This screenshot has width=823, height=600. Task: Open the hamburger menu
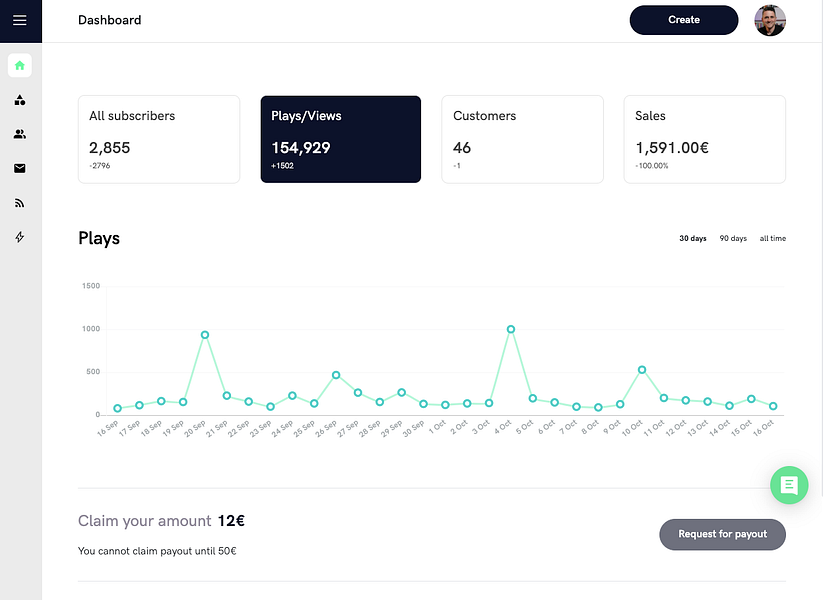point(20,20)
